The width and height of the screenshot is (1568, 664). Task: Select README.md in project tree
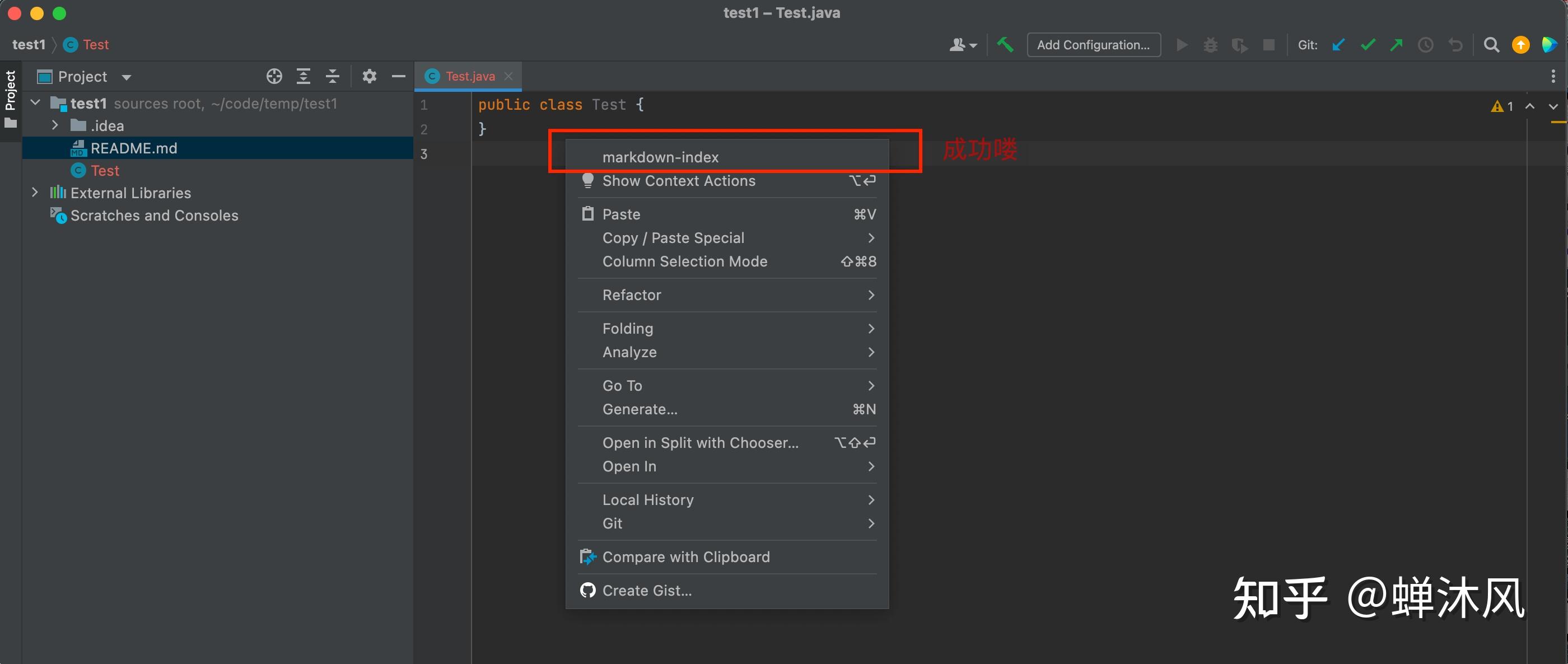133,148
